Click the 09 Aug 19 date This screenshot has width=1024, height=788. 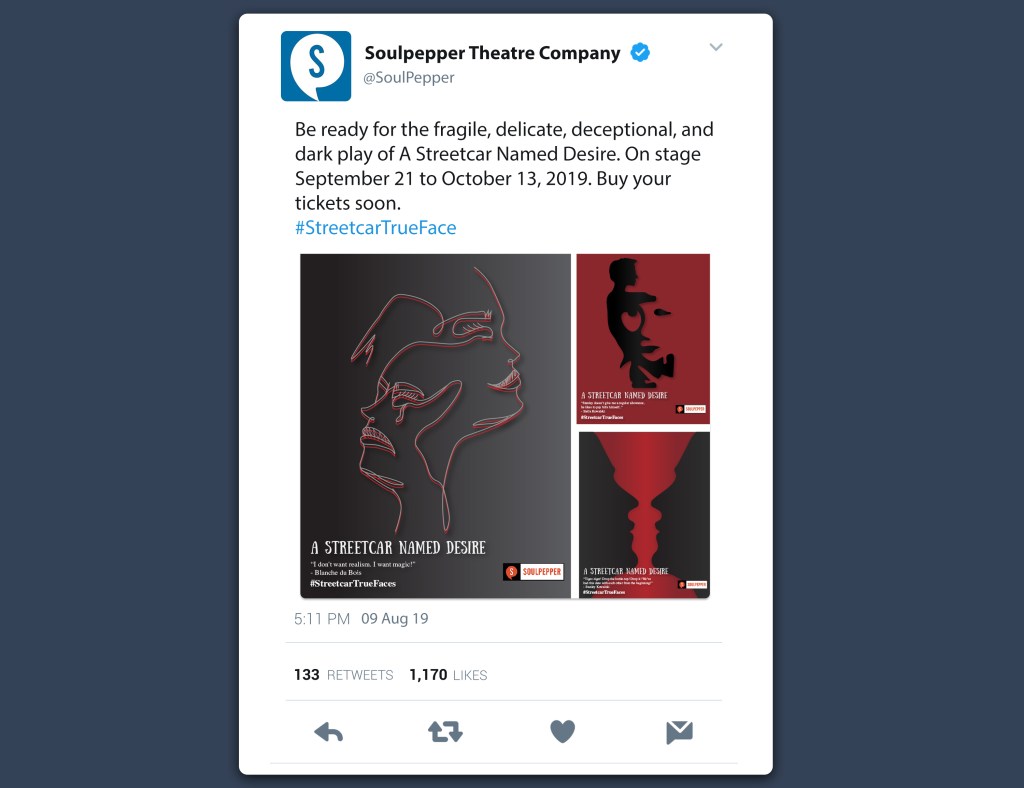(x=394, y=619)
